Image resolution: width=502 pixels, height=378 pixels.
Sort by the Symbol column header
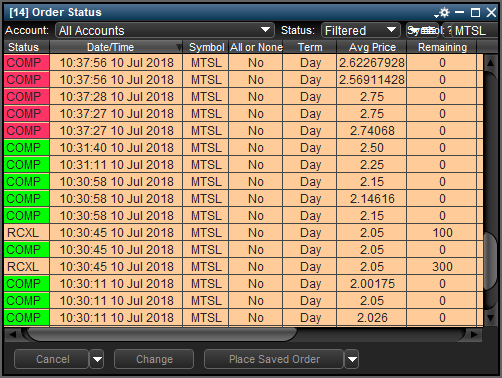206,47
